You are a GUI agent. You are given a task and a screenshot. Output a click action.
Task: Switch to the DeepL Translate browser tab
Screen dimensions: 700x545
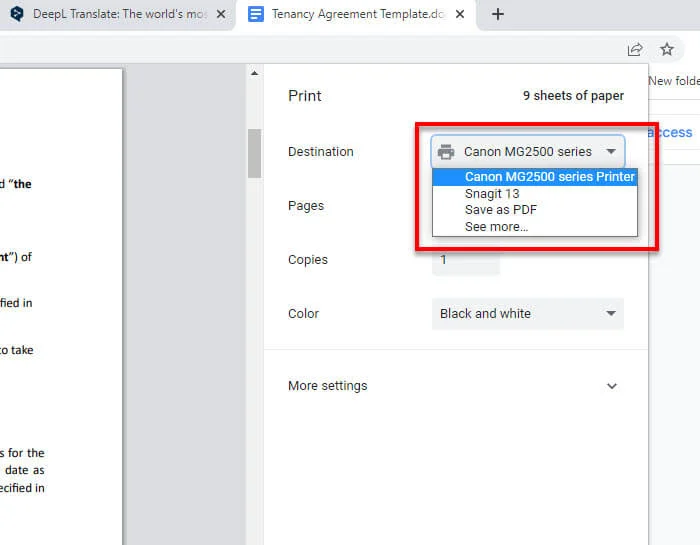117,14
